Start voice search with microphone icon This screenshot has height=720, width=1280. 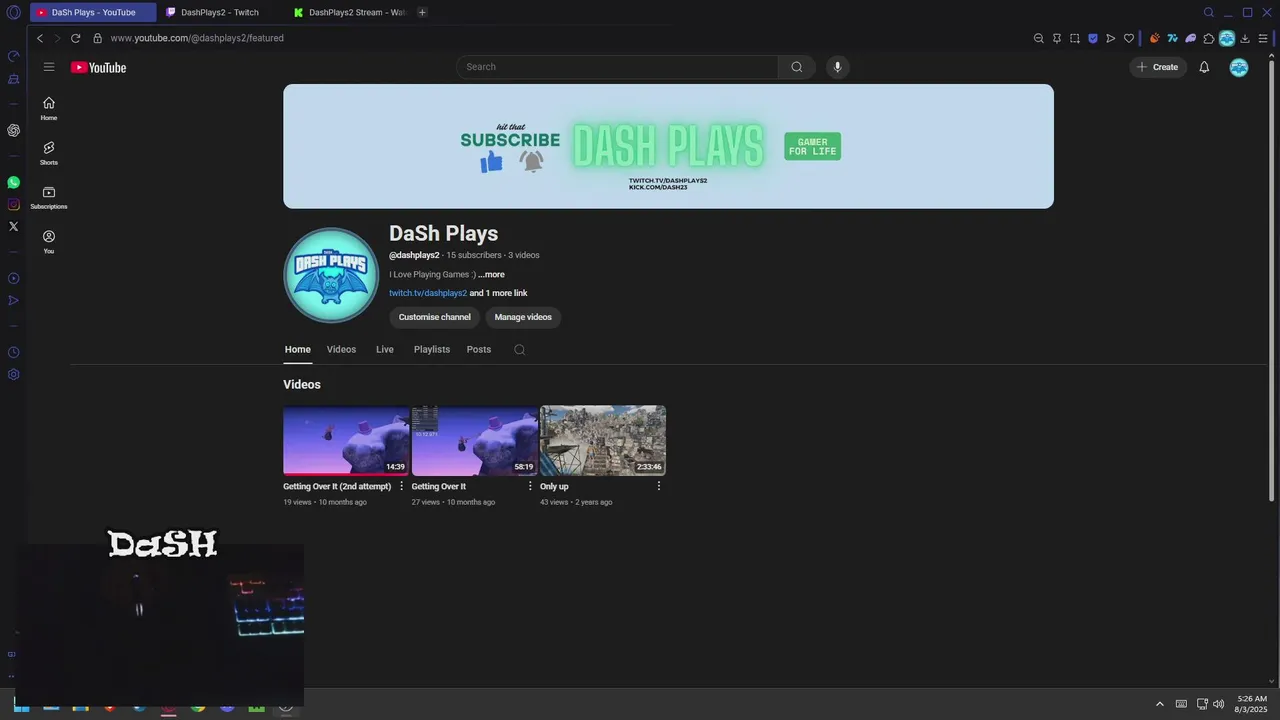(x=838, y=67)
